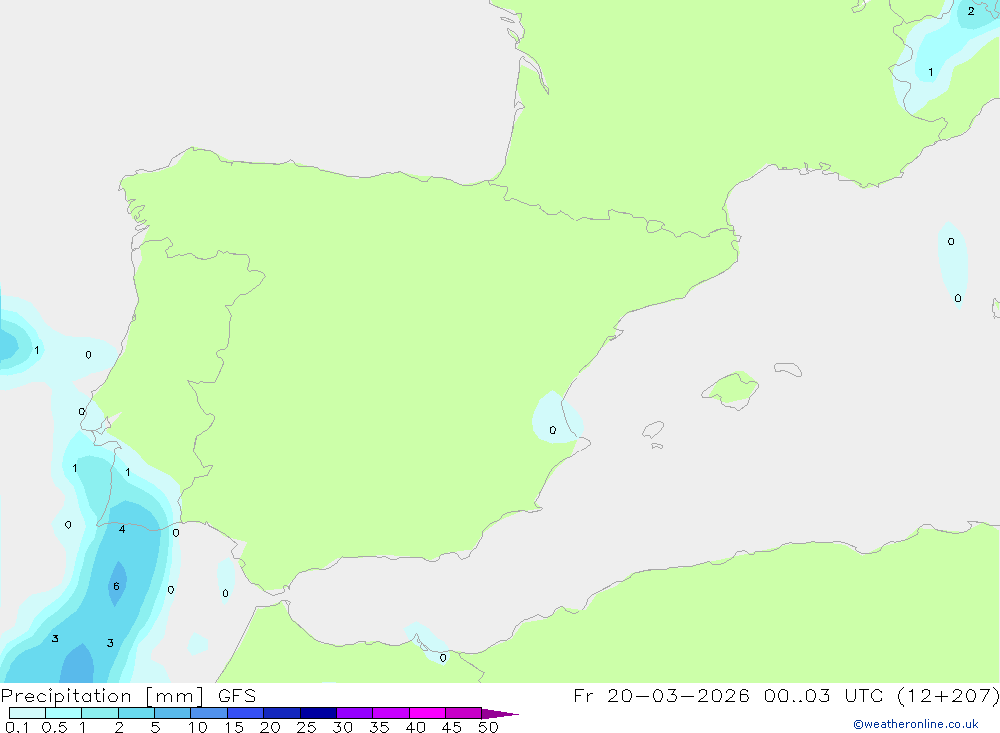
Task: Click the '50' legend scale label
Action: (488, 727)
